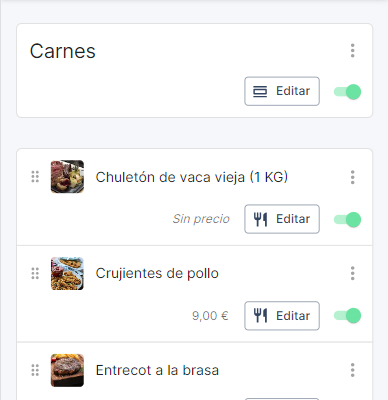Open the Crujientes de pollo three-dot menu
This screenshot has width=388, height=400.
(x=352, y=273)
